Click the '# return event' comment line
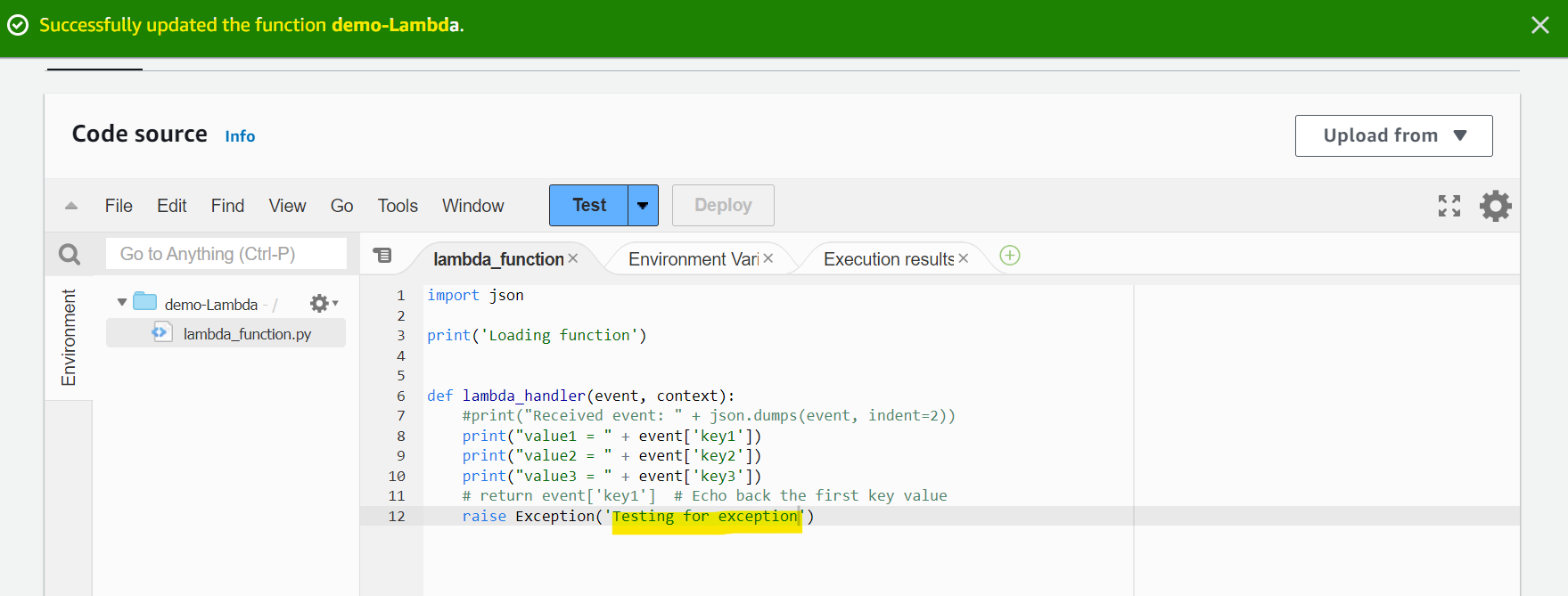 click(x=704, y=495)
